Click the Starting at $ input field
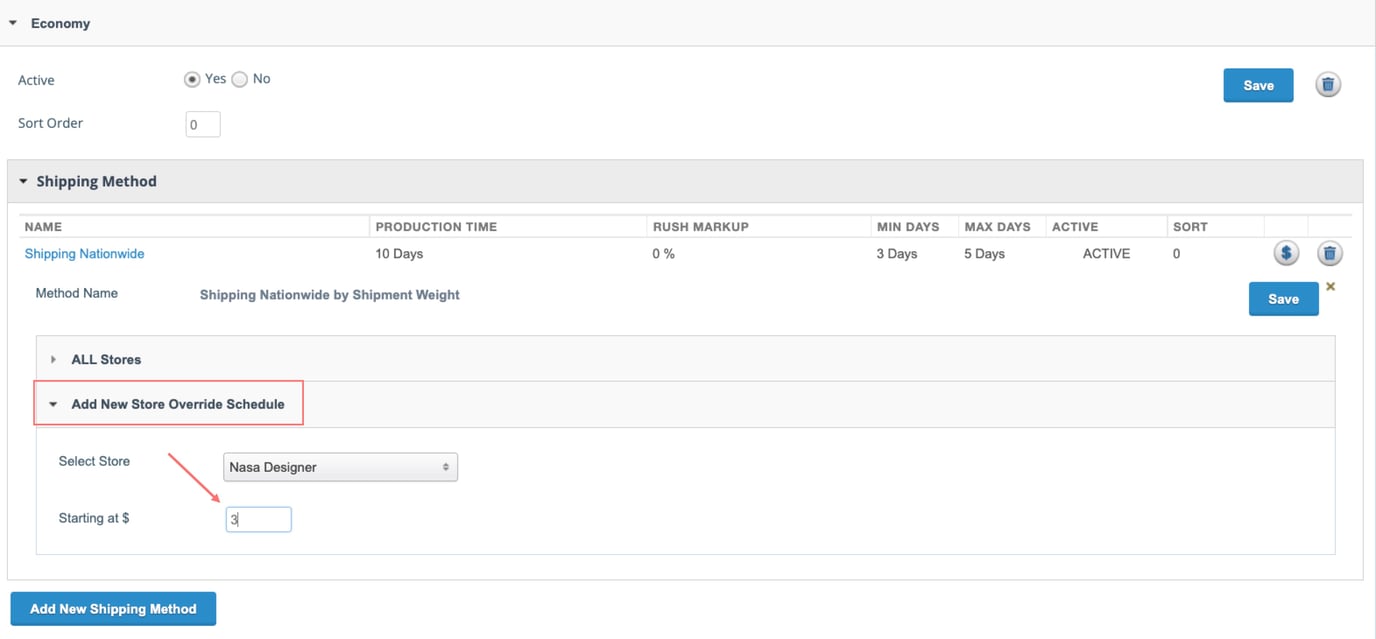The height and width of the screenshot is (639, 1376). coord(258,519)
